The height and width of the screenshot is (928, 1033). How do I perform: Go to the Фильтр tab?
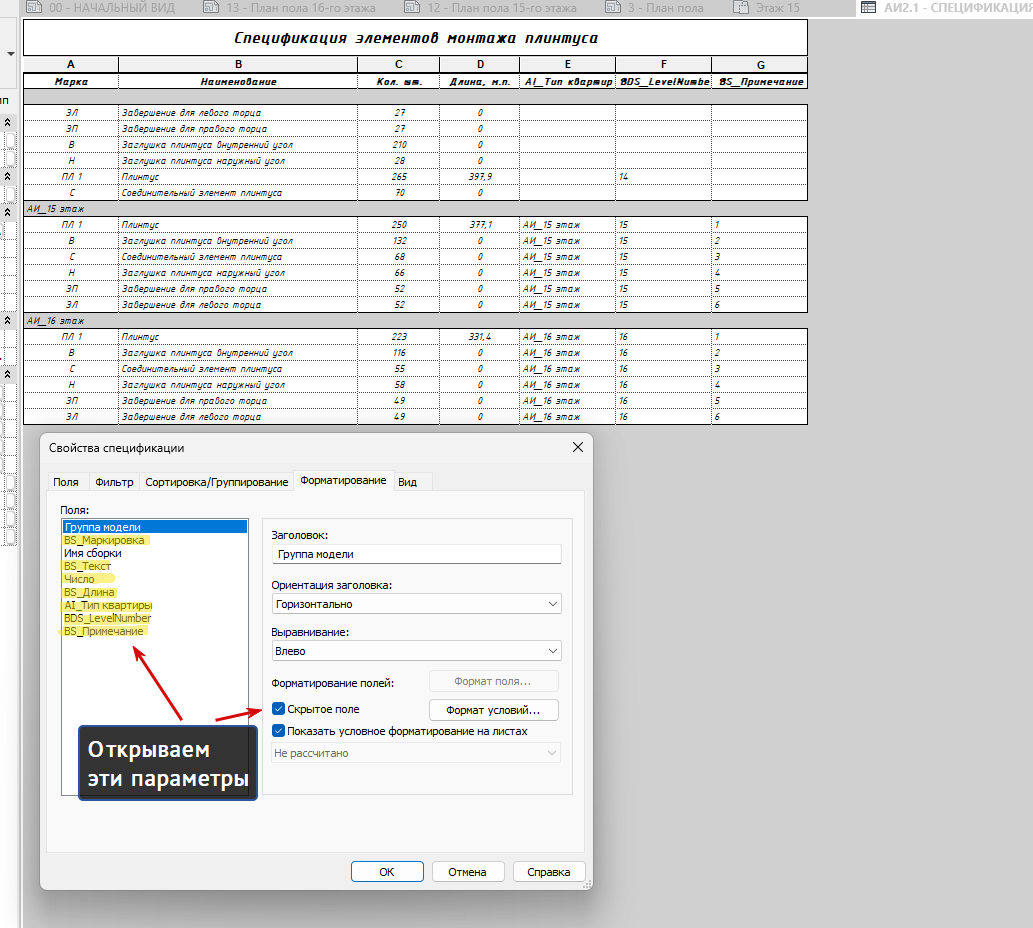(114, 482)
